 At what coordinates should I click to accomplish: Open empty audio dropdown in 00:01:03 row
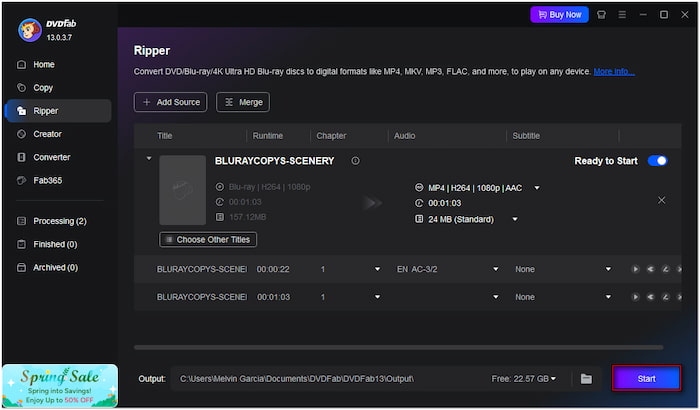[x=496, y=297]
